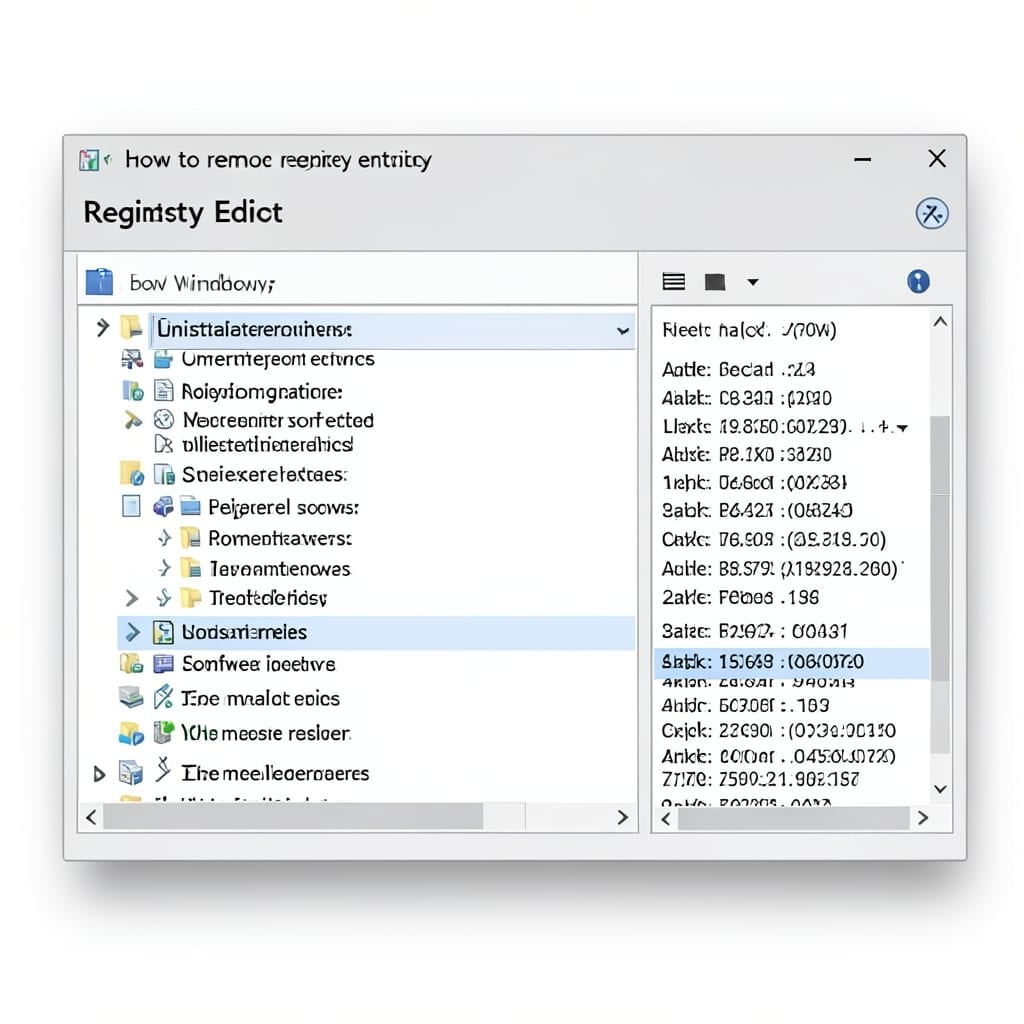Viewport: 1024px width, 1024px height.
Task: Click the drive icon in Tene mnalot eoics row
Action: (x=131, y=697)
